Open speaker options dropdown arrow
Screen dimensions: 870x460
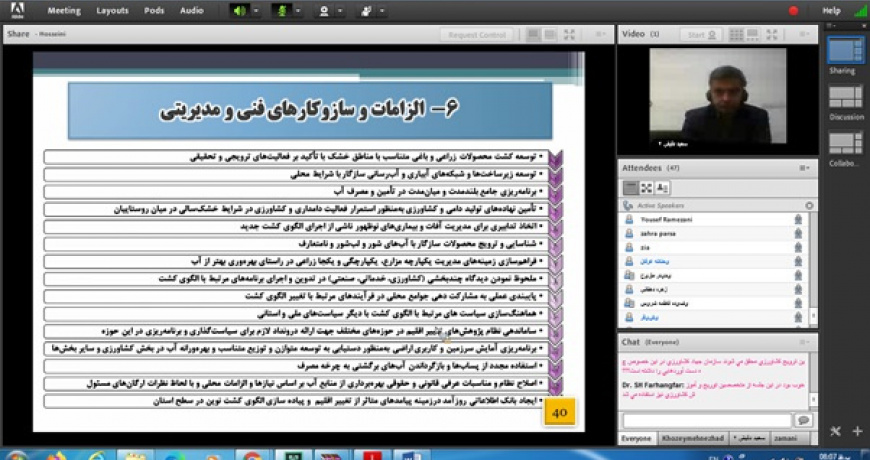[x=256, y=11]
